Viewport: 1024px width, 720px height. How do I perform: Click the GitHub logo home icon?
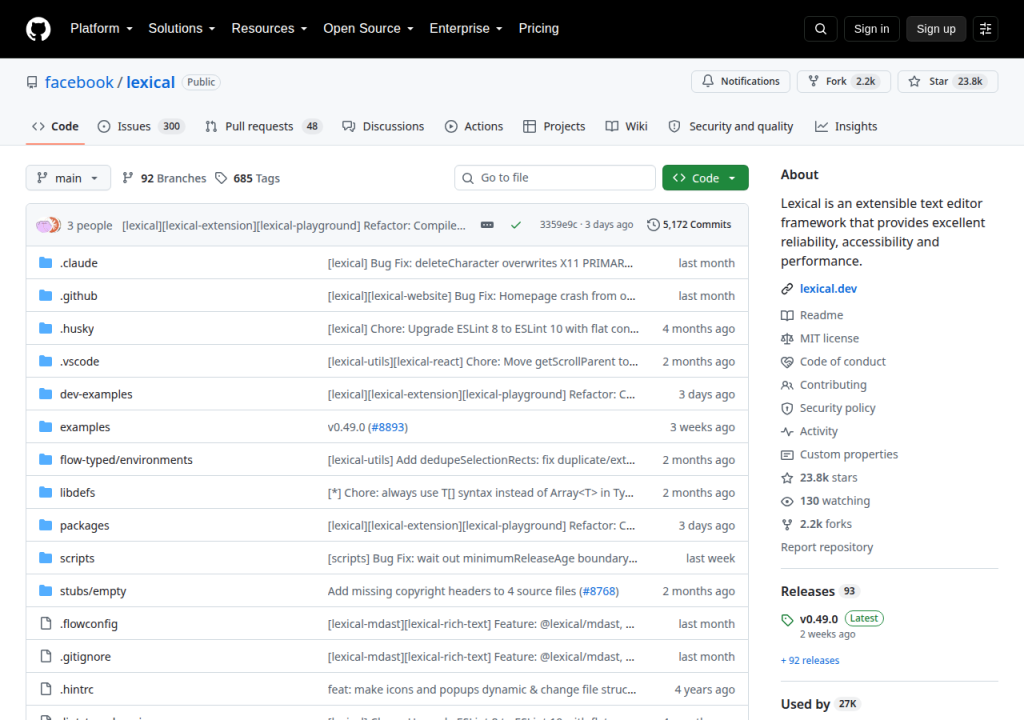coord(38,29)
